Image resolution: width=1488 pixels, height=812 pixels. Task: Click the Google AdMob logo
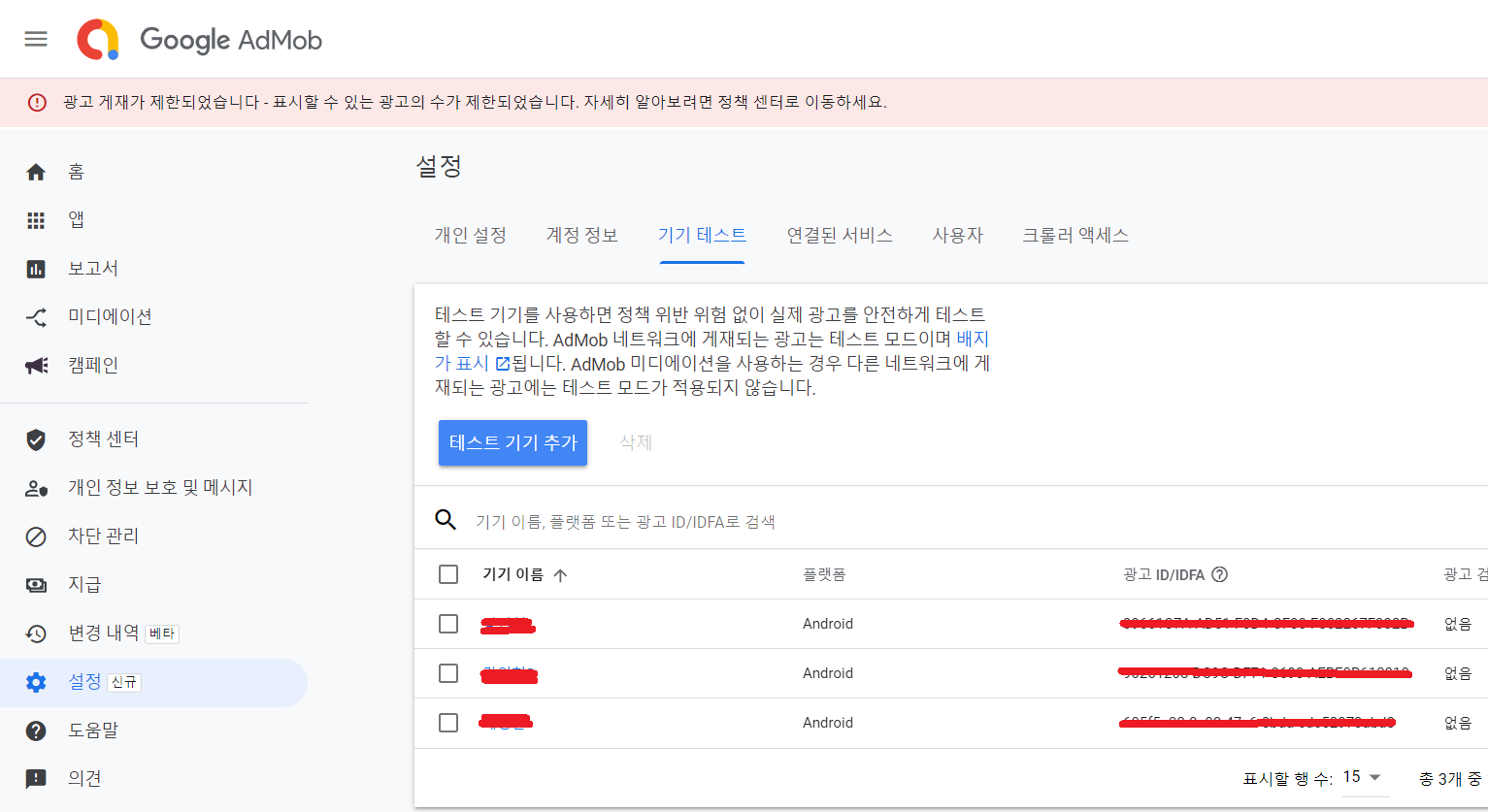point(199,40)
